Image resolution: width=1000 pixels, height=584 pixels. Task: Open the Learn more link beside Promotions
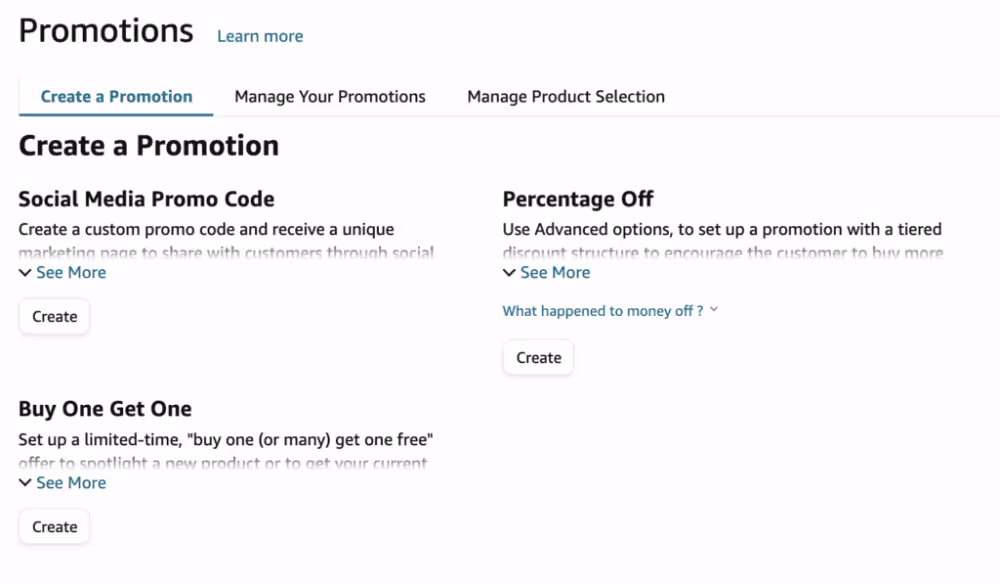pyautogui.click(x=260, y=36)
